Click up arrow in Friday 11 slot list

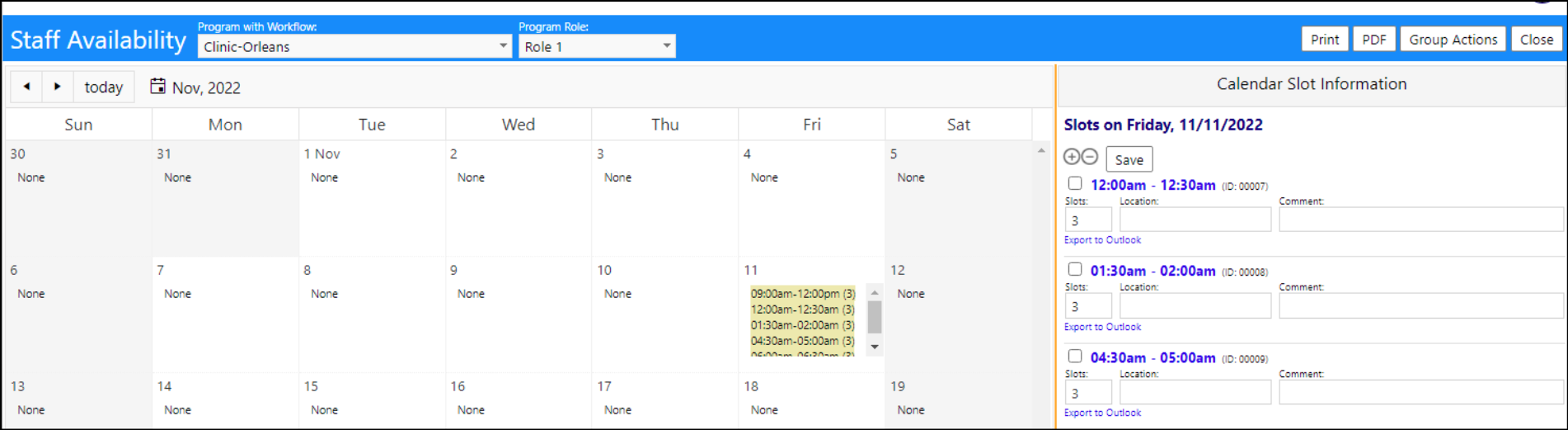(x=875, y=293)
